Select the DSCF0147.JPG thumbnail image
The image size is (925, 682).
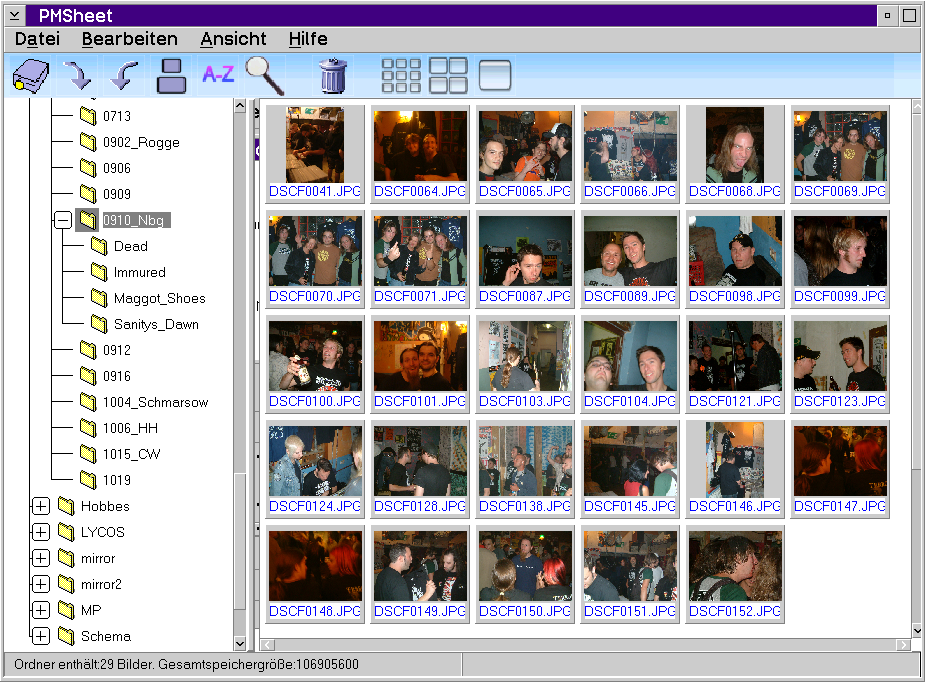tap(840, 461)
